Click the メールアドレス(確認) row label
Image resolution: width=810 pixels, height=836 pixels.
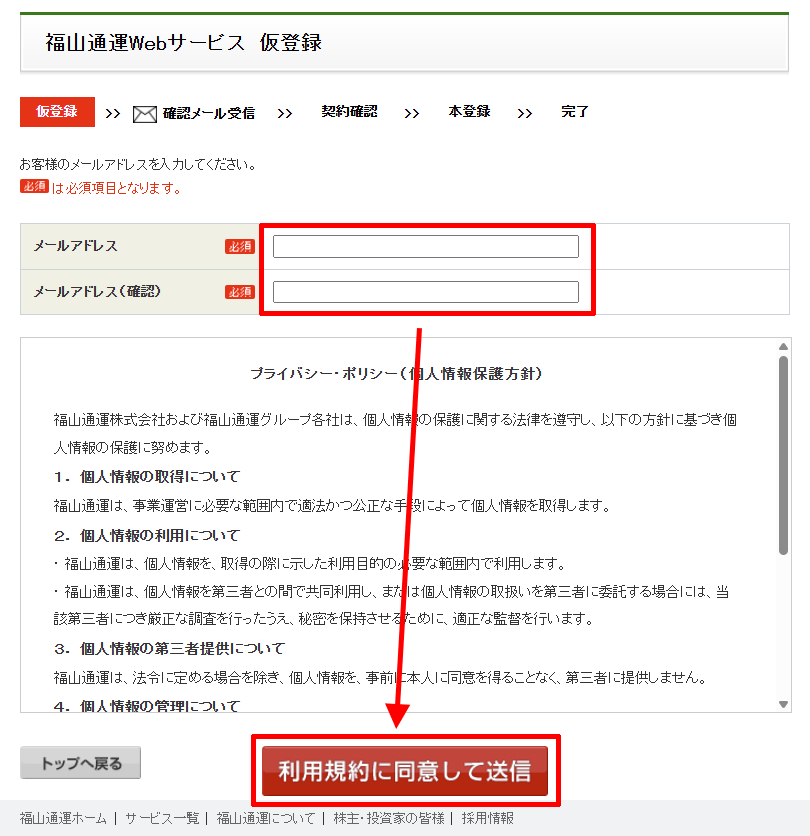point(97,291)
